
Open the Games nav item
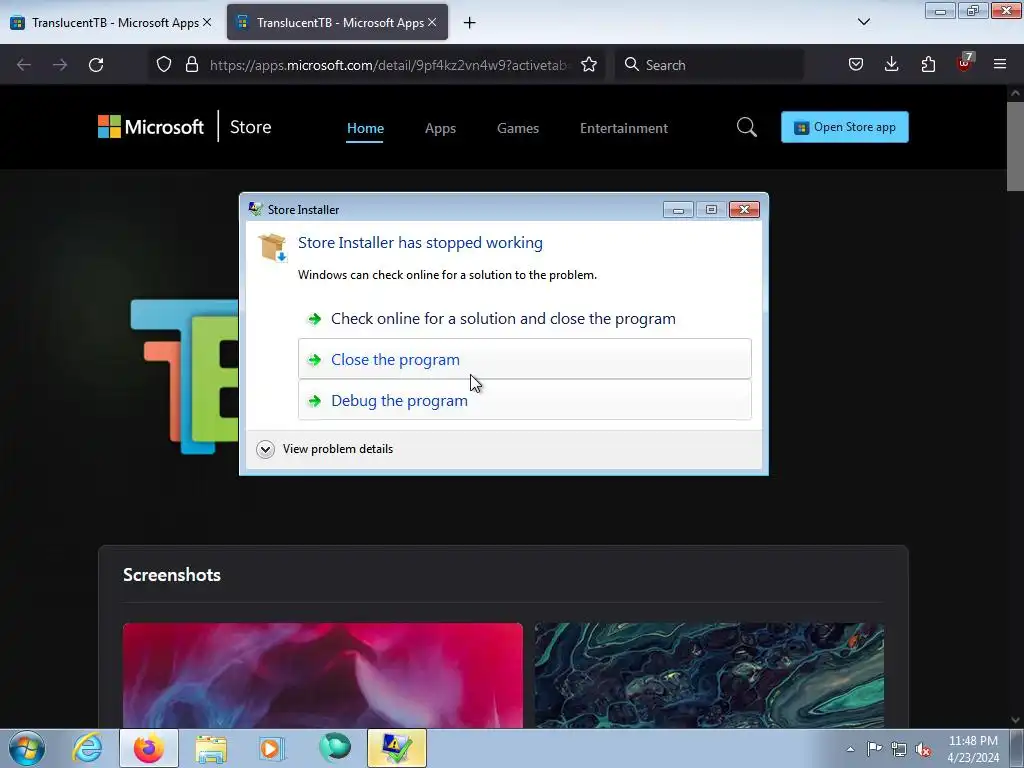[518, 128]
